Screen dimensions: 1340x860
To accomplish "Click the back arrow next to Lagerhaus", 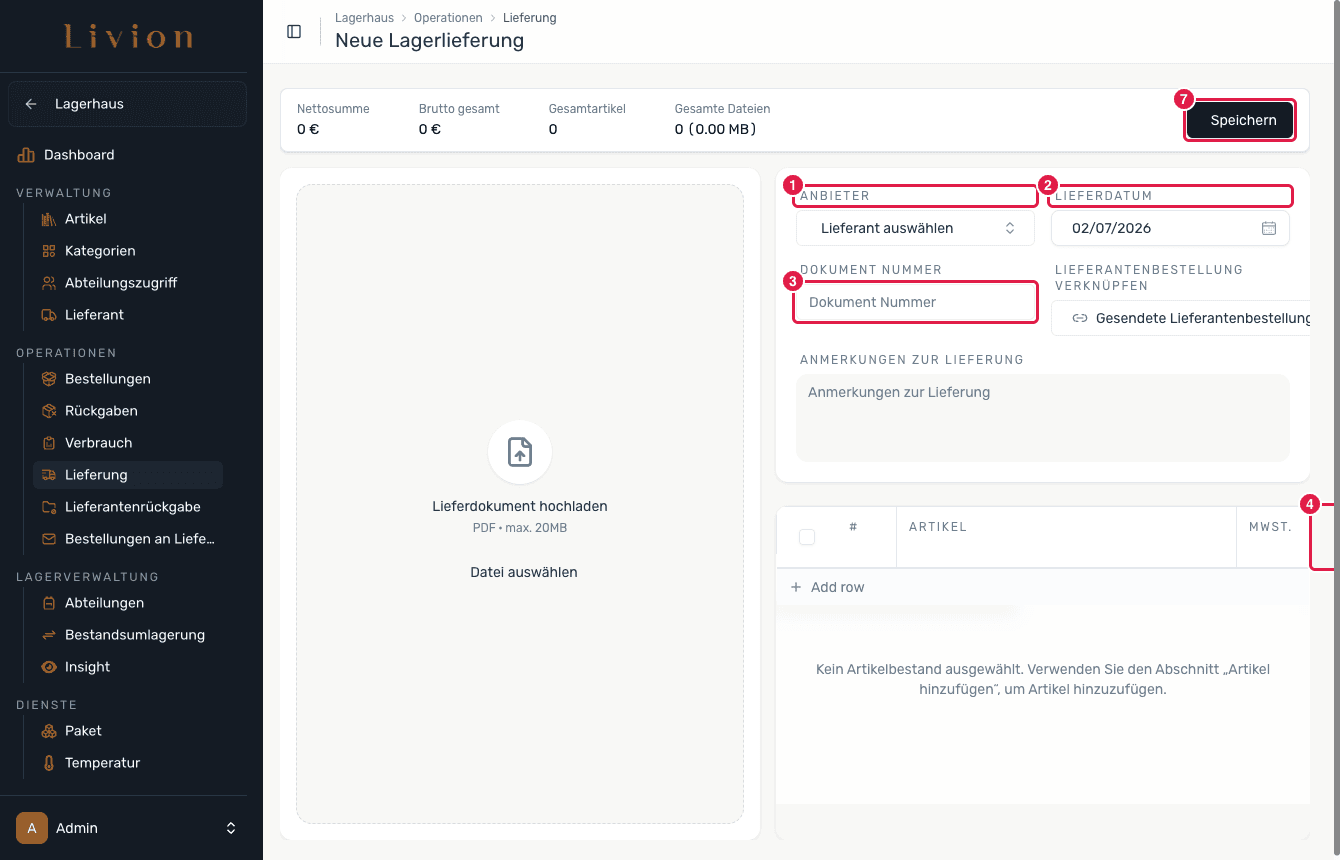I will tap(31, 104).
